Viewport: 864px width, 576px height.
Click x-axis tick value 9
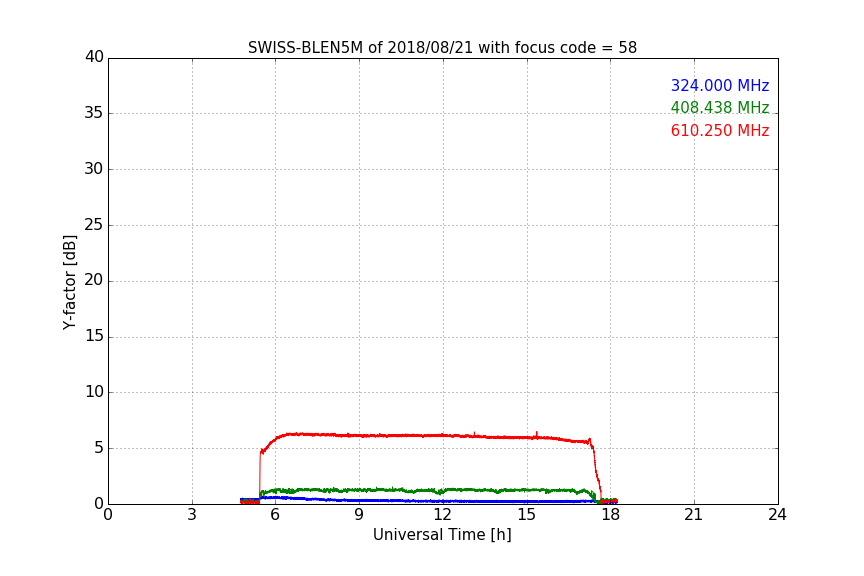tap(359, 515)
